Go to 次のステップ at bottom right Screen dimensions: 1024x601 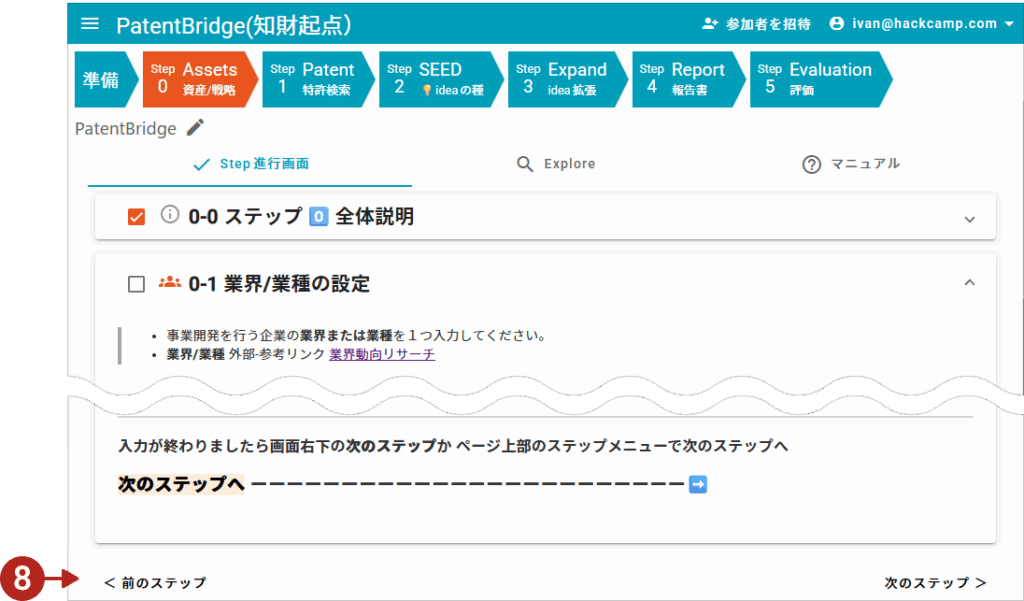(935, 582)
